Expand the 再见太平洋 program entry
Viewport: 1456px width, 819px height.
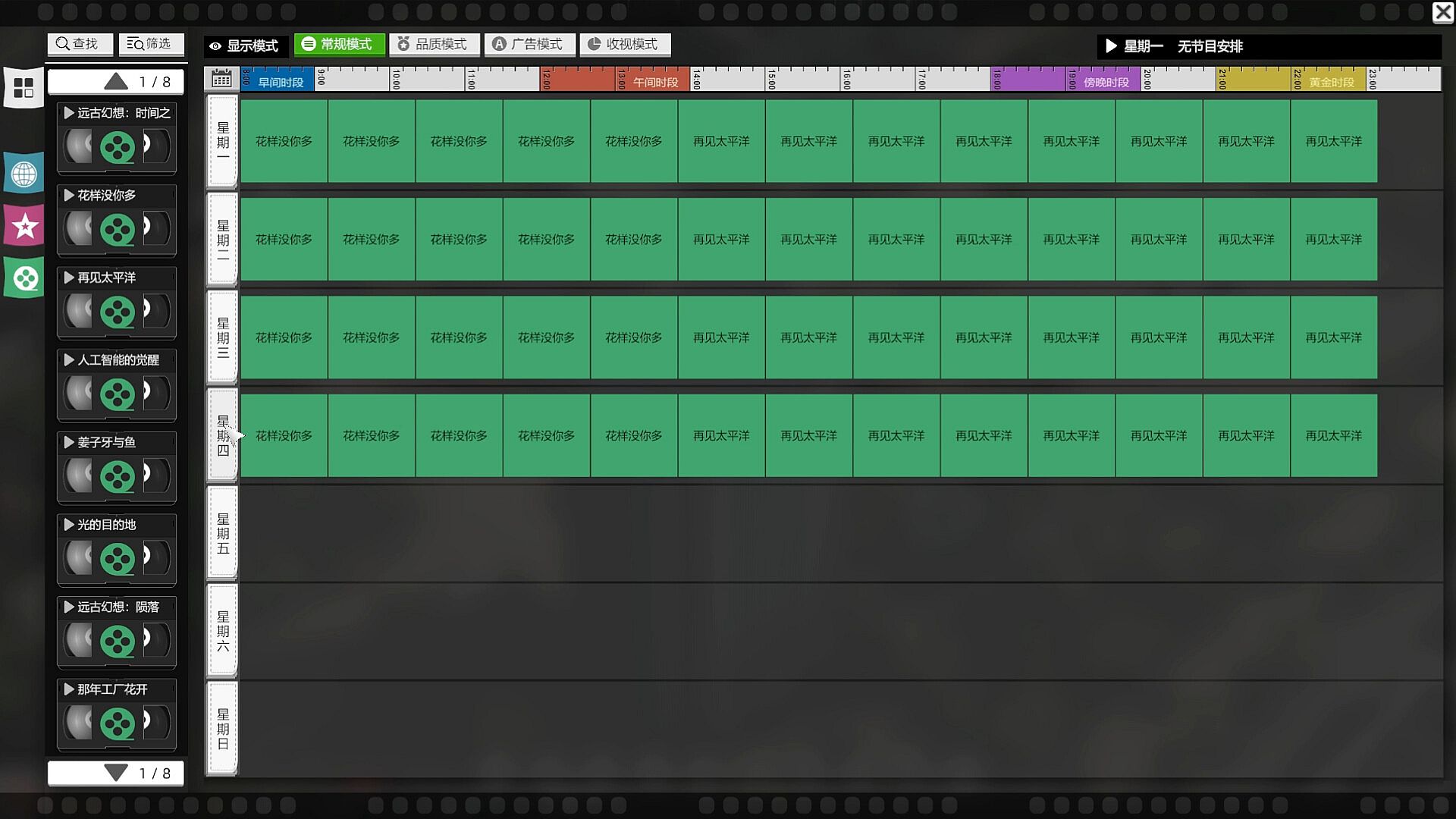(69, 278)
